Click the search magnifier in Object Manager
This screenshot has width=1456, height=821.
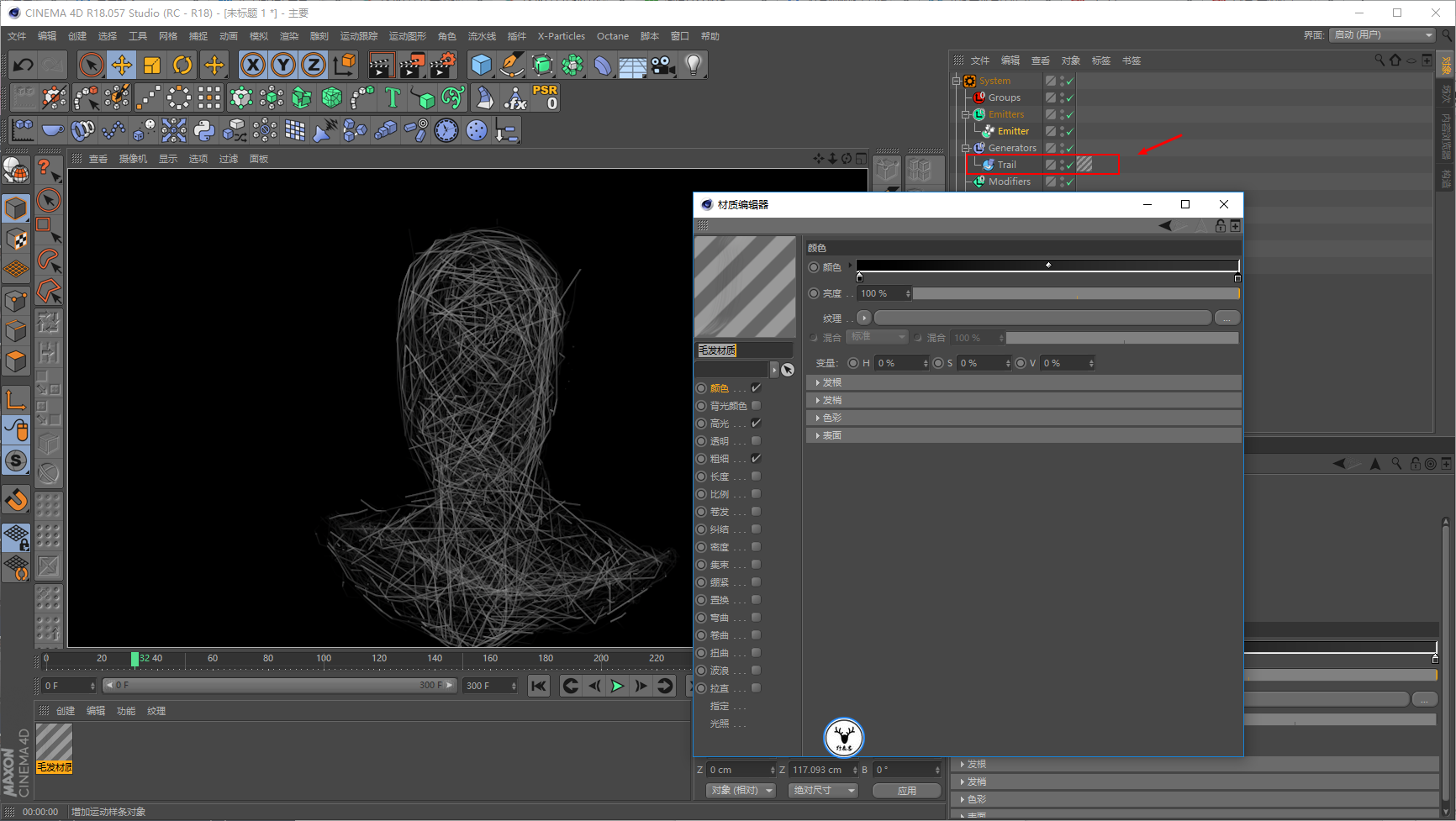(x=1380, y=61)
